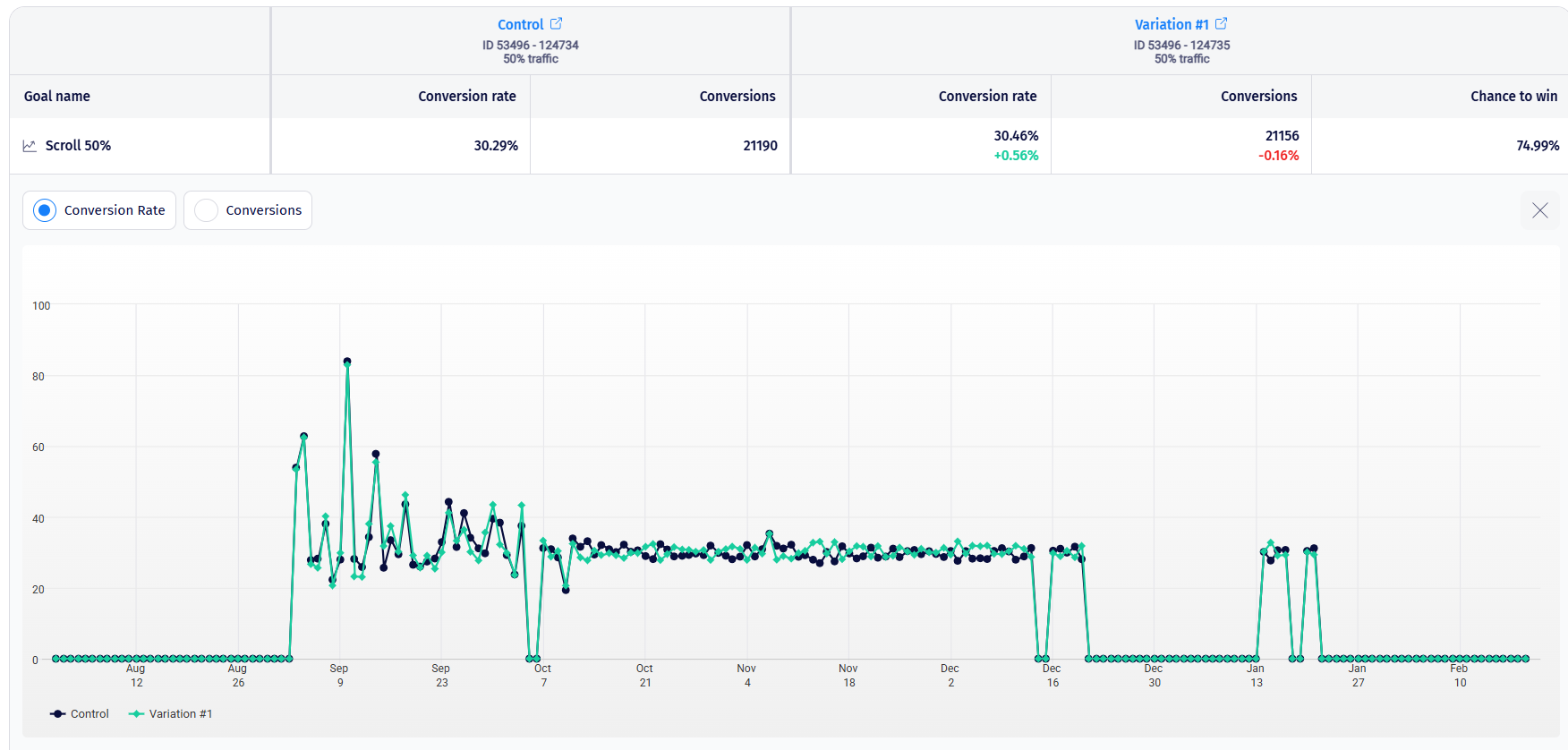
Task: Toggle Control series in chart legend
Action: [80, 713]
